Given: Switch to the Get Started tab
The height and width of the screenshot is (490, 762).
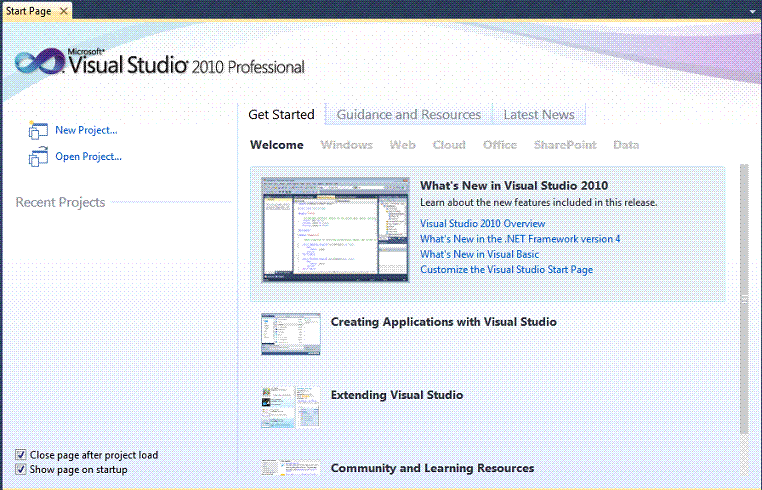Looking at the screenshot, I should pos(281,115).
